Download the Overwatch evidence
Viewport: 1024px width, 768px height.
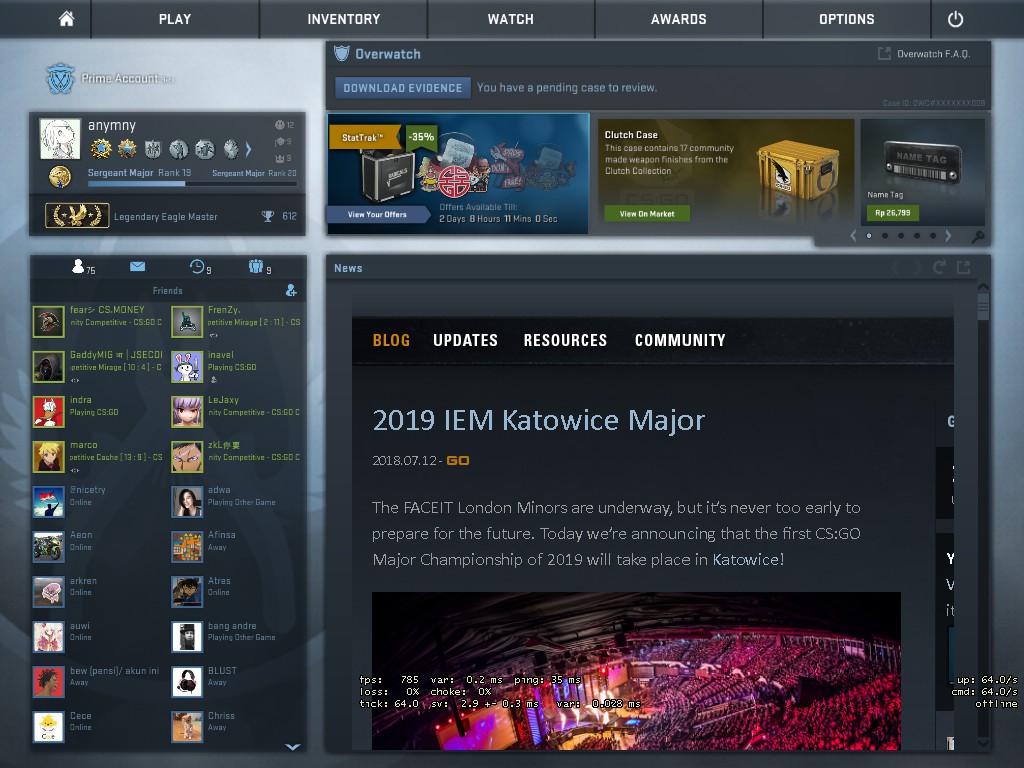(402, 88)
